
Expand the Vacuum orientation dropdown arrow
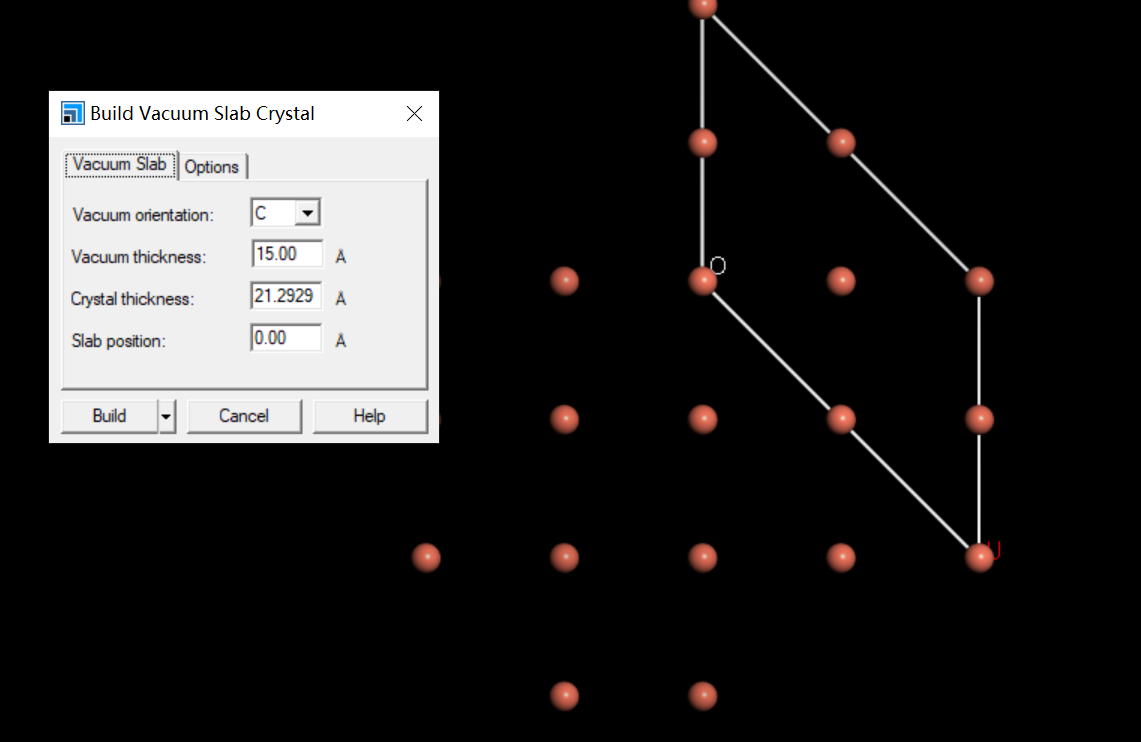(x=307, y=213)
